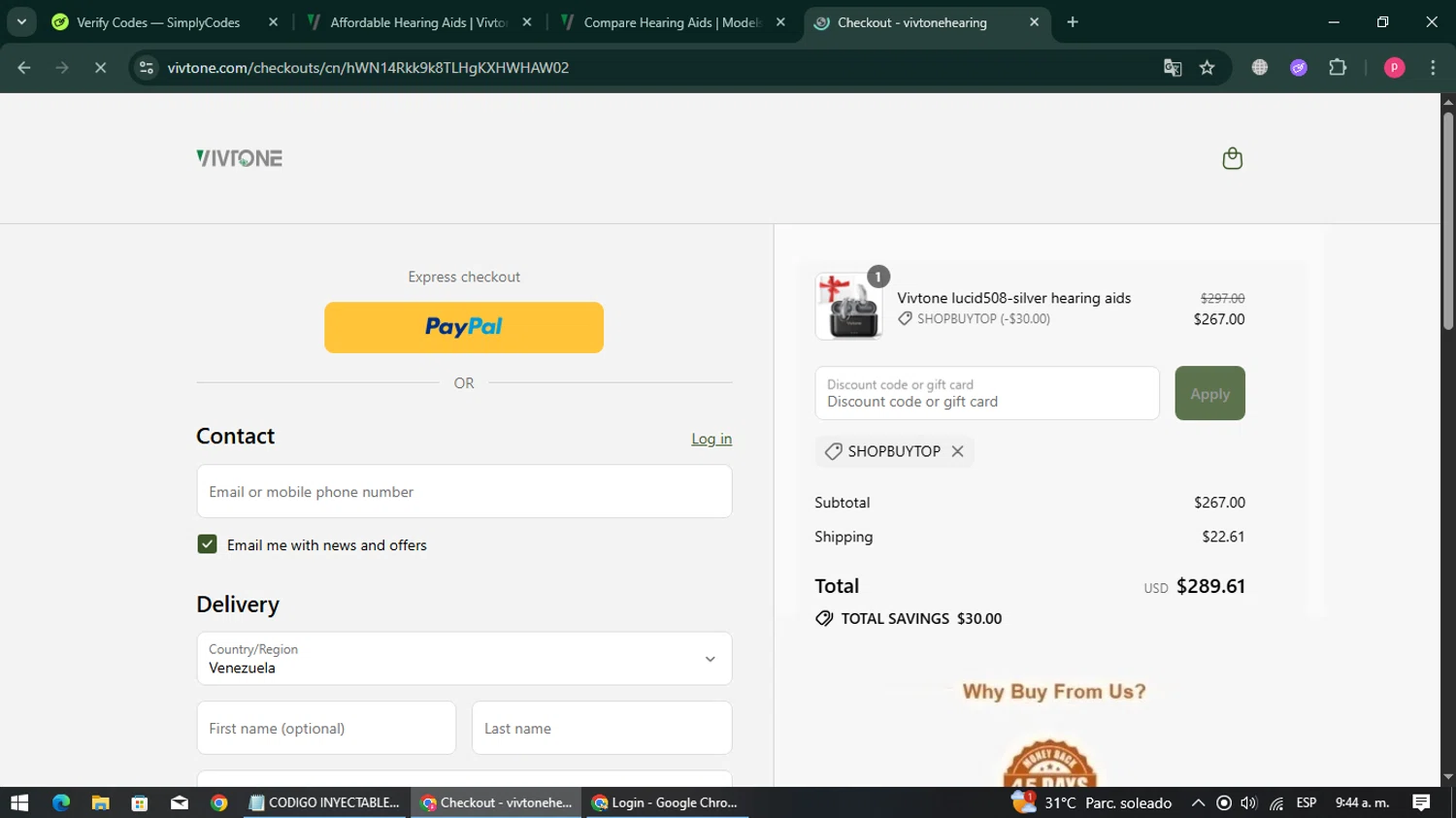This screenshot has width=1456, height=818.
Task: Open the Chrome profile avatar
Action: point(1394,68)
